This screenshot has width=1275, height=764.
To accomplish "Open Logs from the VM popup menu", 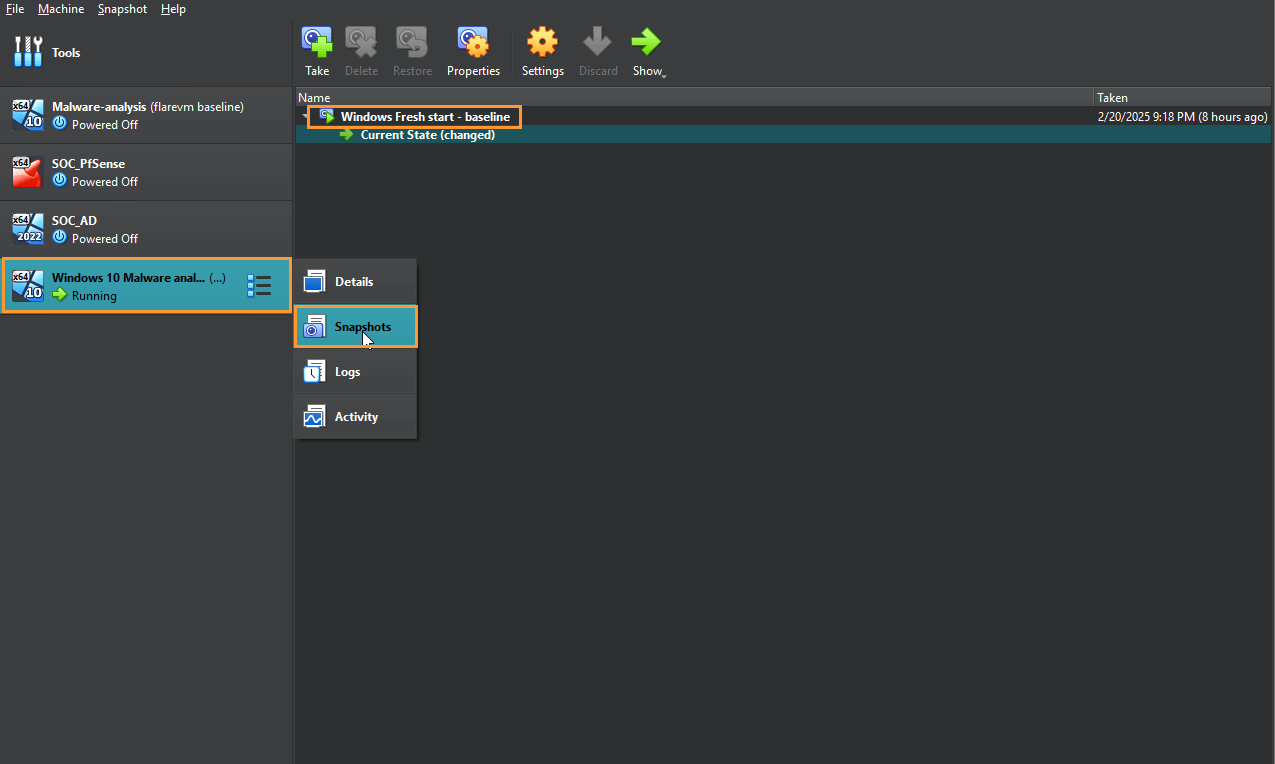I will (355, 372).
